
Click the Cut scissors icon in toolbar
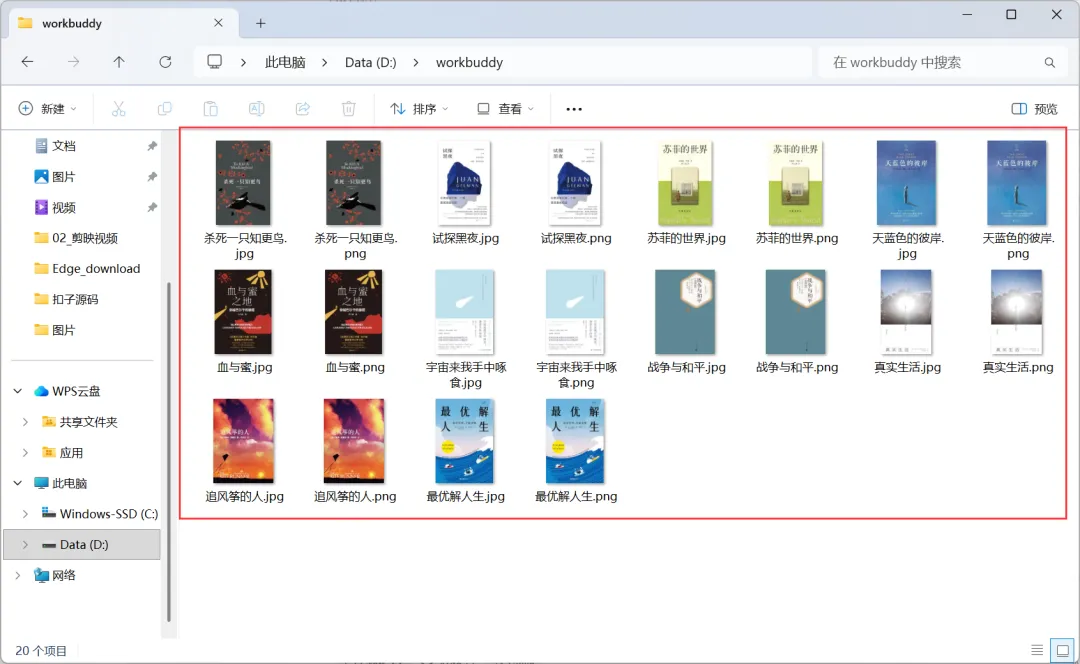point(118,109)
